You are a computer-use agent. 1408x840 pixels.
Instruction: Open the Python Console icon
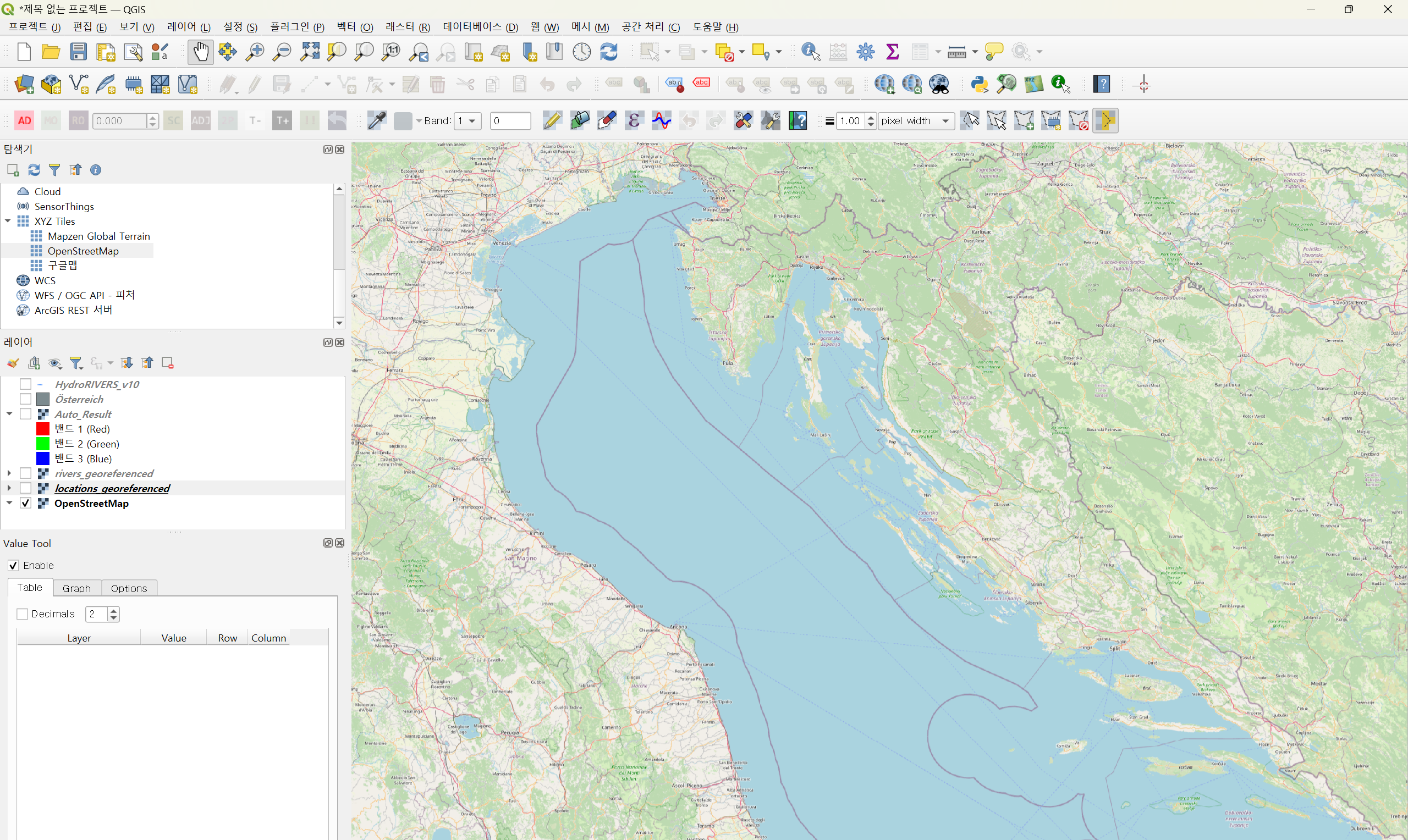click(980, 84)
